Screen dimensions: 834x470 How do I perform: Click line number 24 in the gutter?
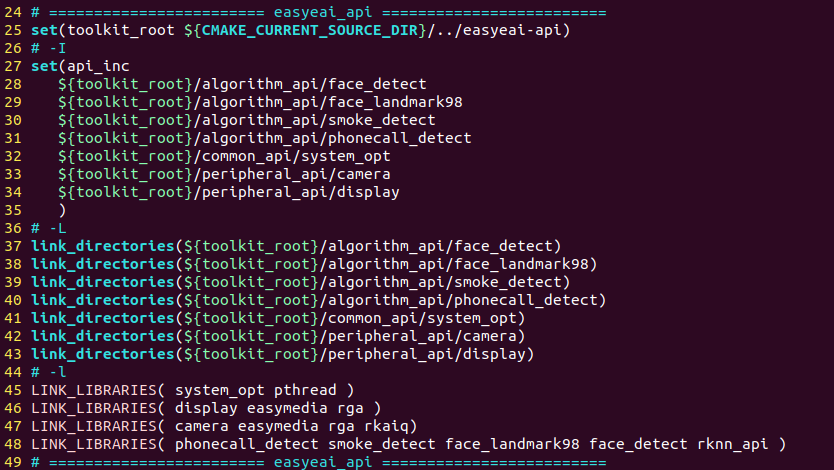pos(12,12)
